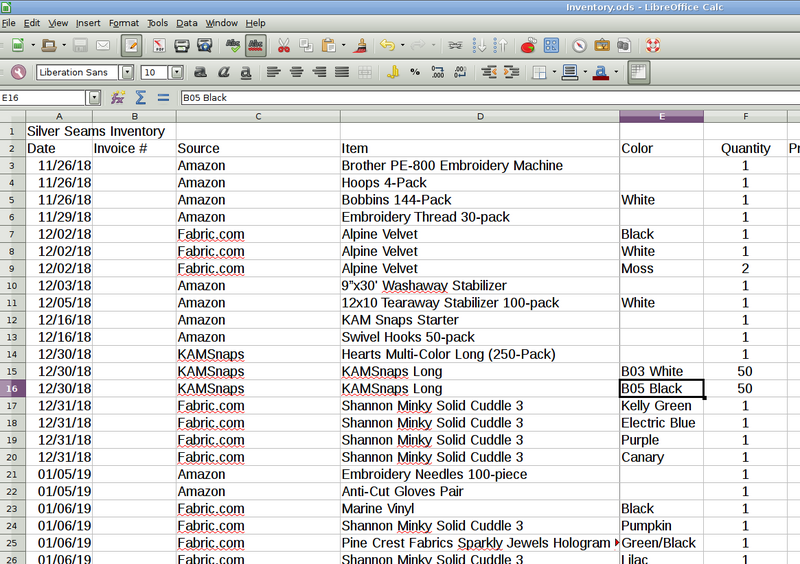Viewport: 800px width, 564px height.
Task: Insert Chart icon
Action: [x=529, y=45]
